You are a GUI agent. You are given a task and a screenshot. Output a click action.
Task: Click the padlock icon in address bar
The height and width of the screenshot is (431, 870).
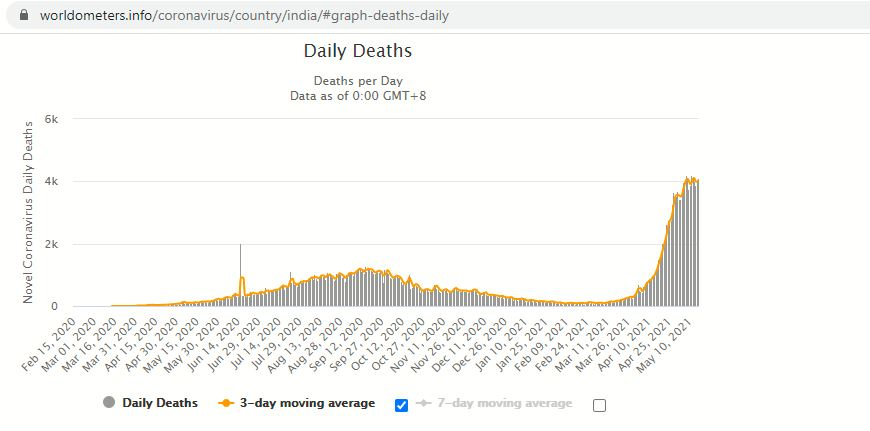21,16
